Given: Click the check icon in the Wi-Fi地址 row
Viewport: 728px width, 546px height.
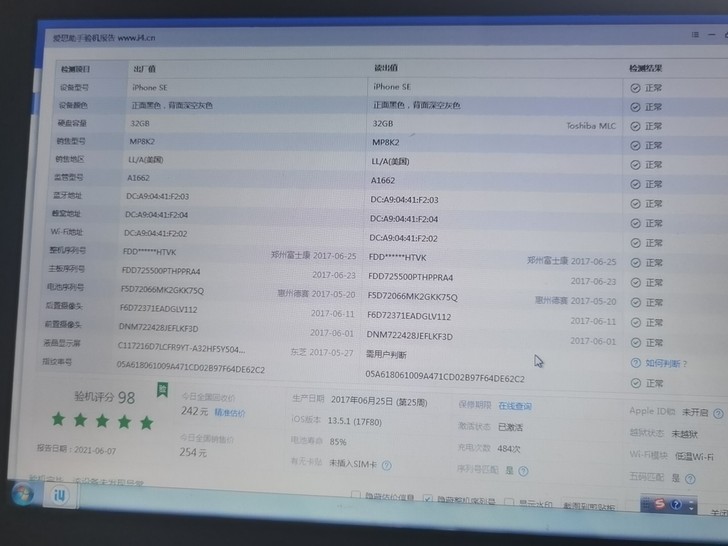Looking at the screenshot, I should click(x=635, y=243).
